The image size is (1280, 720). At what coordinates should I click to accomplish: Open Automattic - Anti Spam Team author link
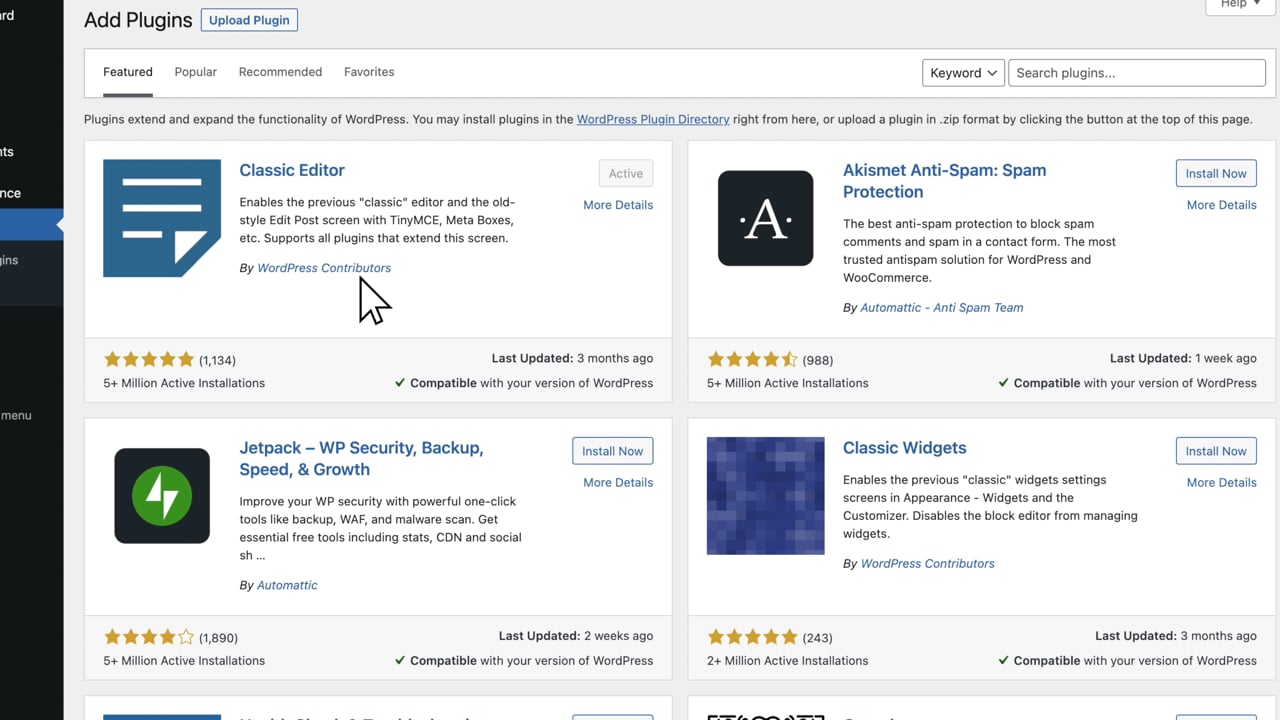coord(942,307)
